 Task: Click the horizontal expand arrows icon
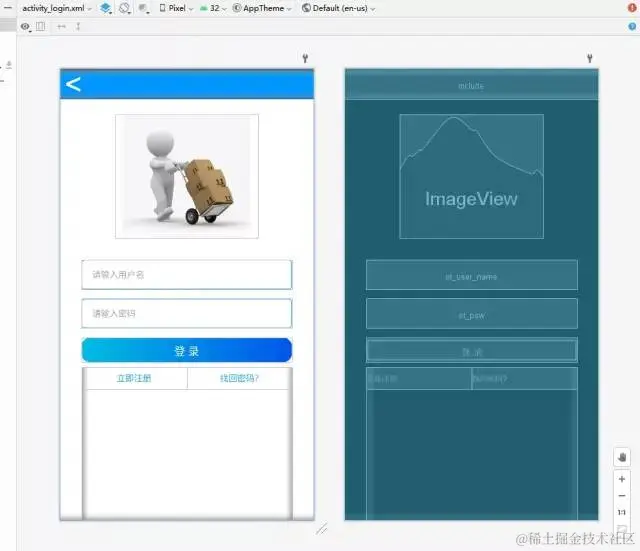(62, 27)
